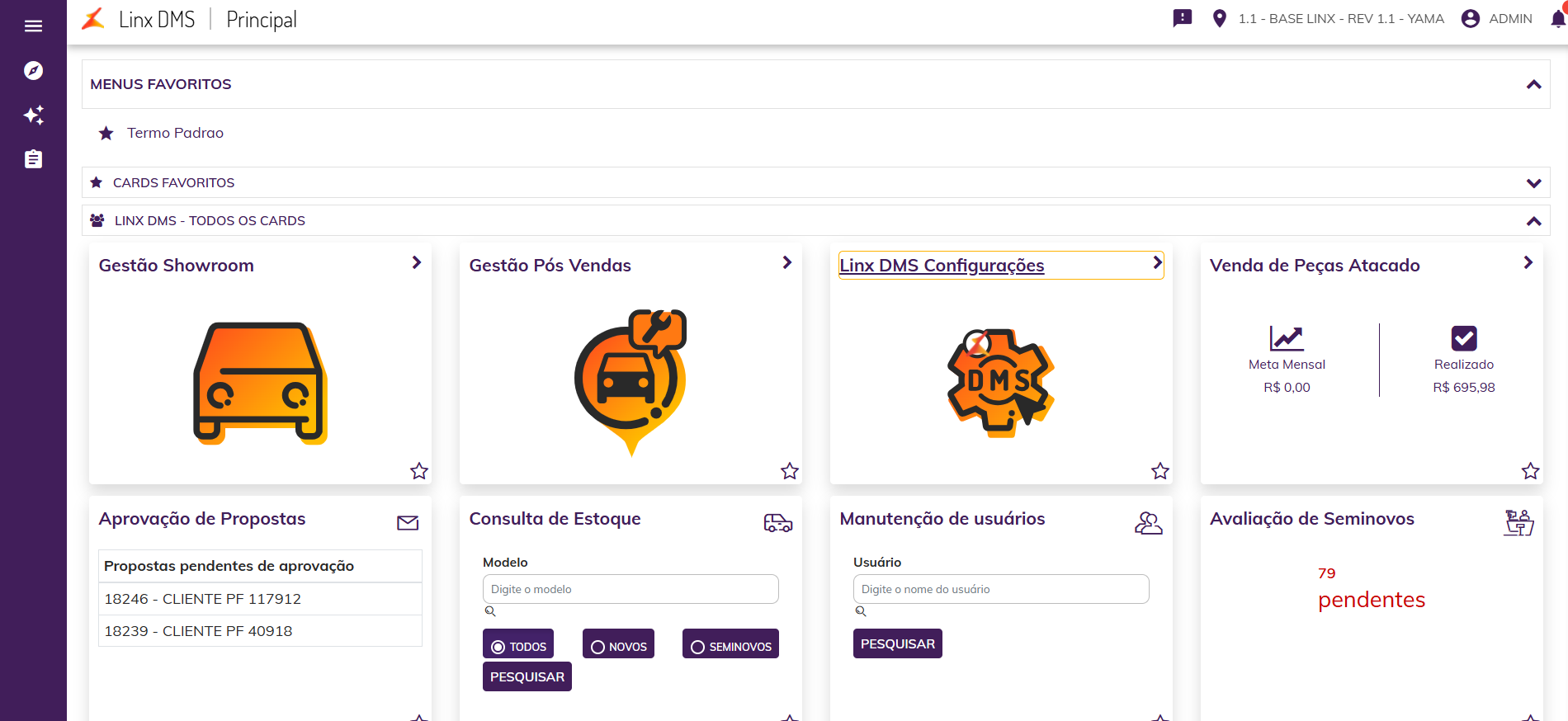
Task: Open Gestão Showroom via its arrow
Action: tap(417, 262)
